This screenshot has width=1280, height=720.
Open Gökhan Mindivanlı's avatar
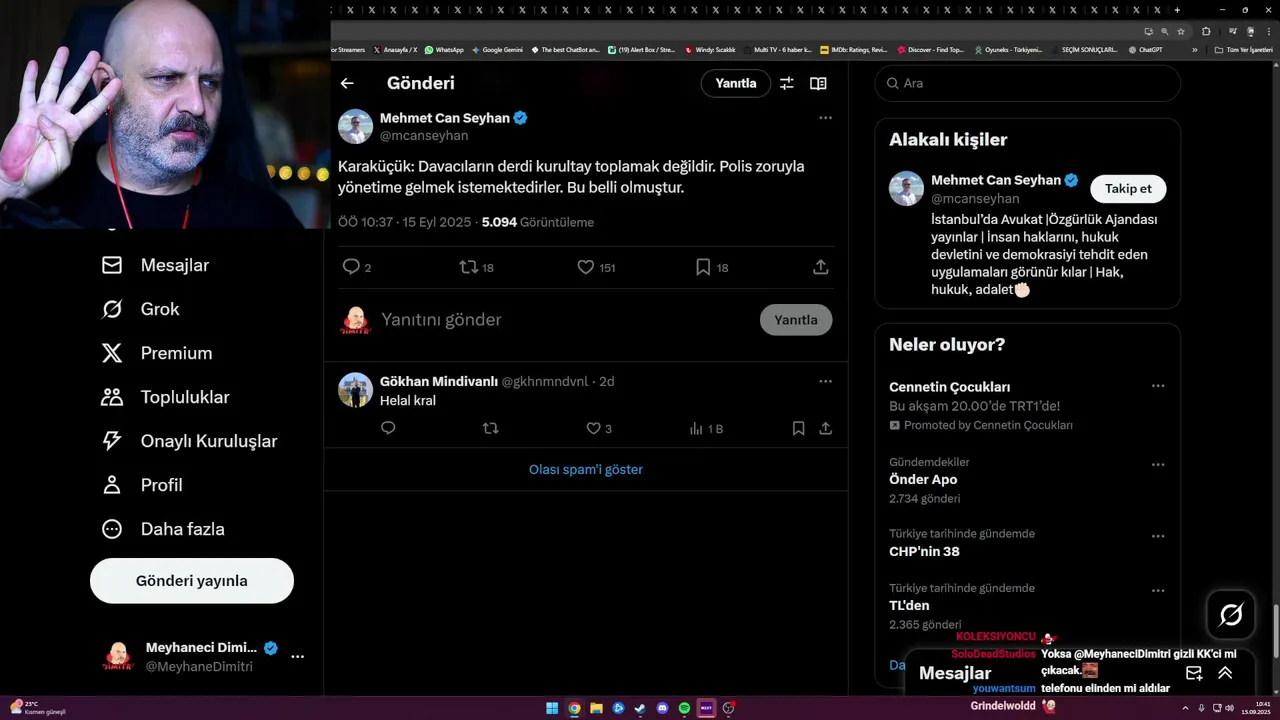[355, 390]
